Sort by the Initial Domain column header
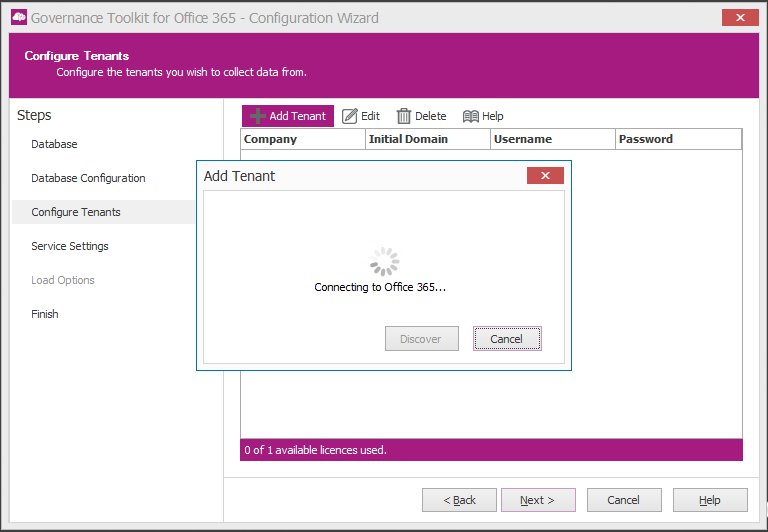The height and width of the screenshot is (532, 768). pyautogui.click(x=428, y=139)
